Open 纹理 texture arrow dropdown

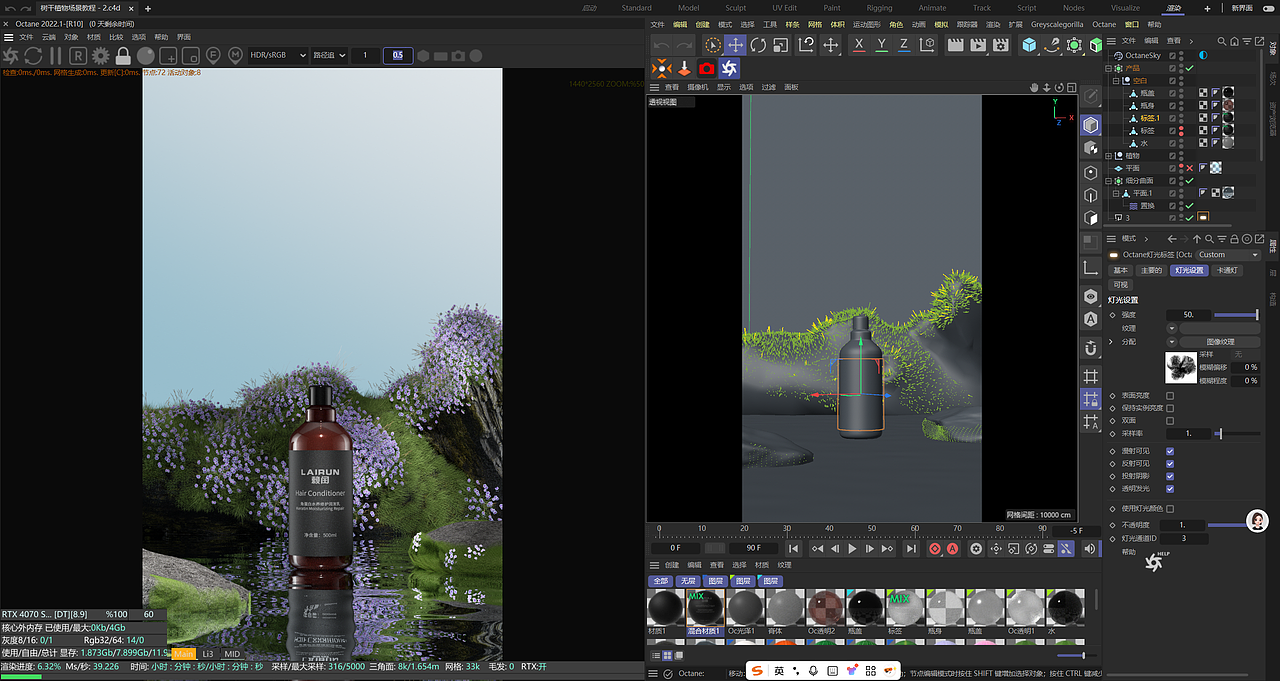coord(1172,328)
